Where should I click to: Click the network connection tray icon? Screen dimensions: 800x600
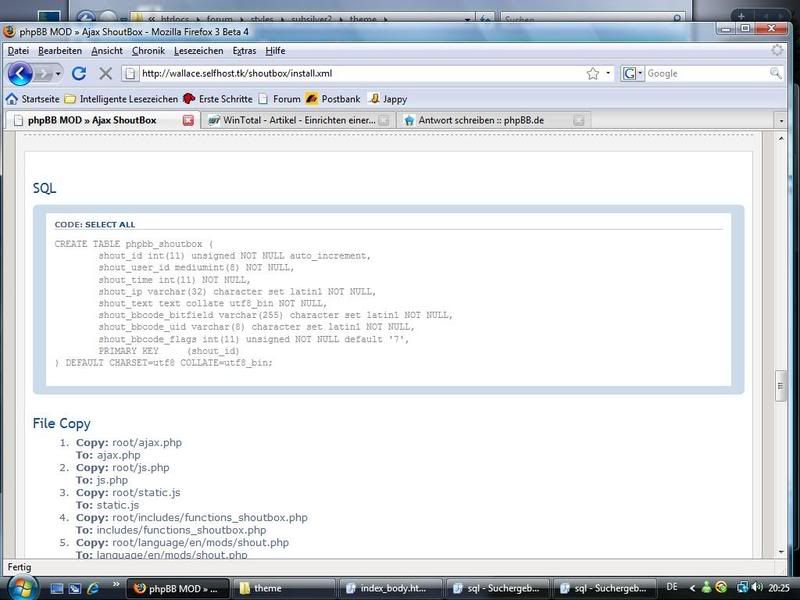[742, 588]
